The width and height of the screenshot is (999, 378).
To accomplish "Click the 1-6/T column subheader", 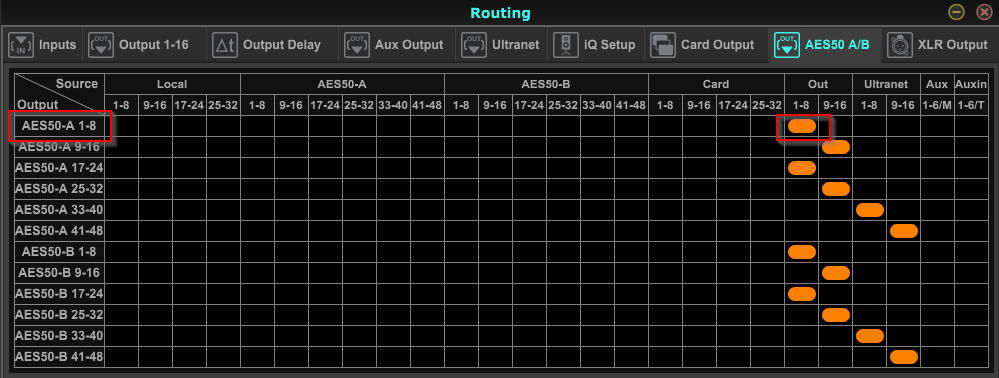I will point(971,105).
